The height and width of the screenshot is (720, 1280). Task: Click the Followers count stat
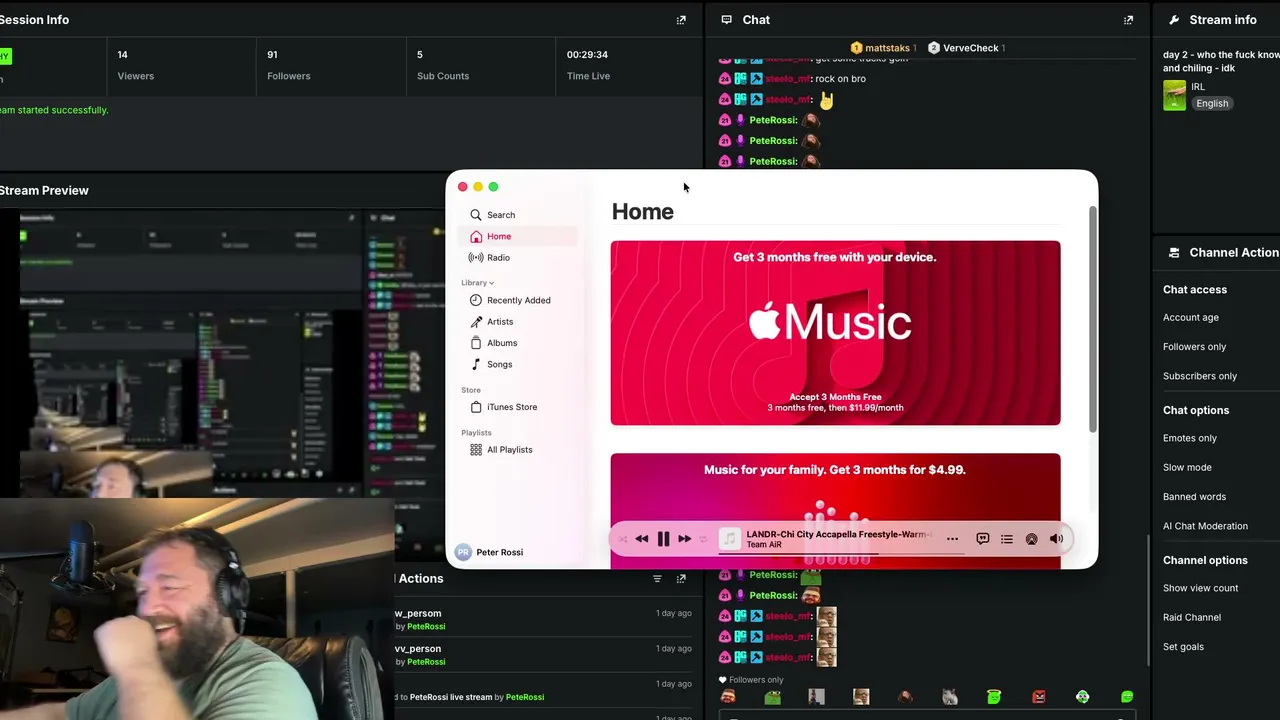point(288,65)
